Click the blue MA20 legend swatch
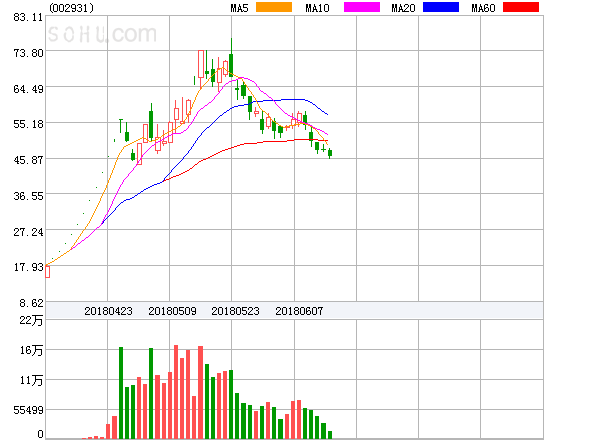The width and height of the screenshot is (600, 440). [x=441, y=7]
